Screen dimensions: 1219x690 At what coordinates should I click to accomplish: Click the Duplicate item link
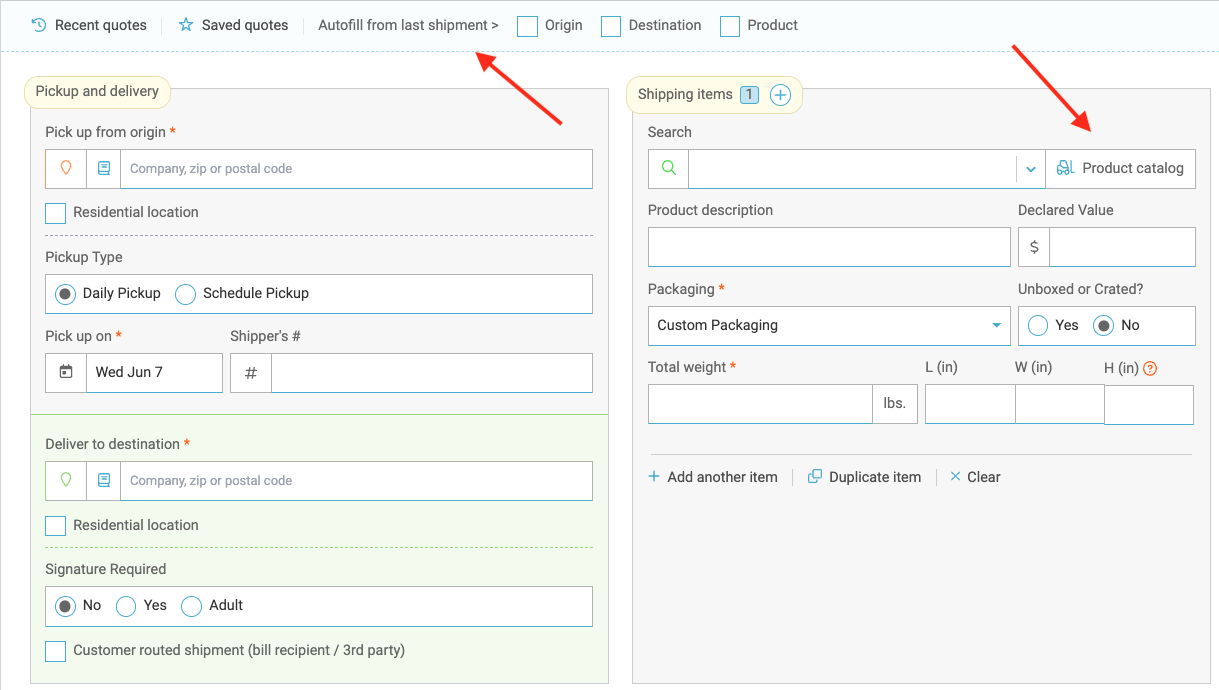tap(864, 477)
